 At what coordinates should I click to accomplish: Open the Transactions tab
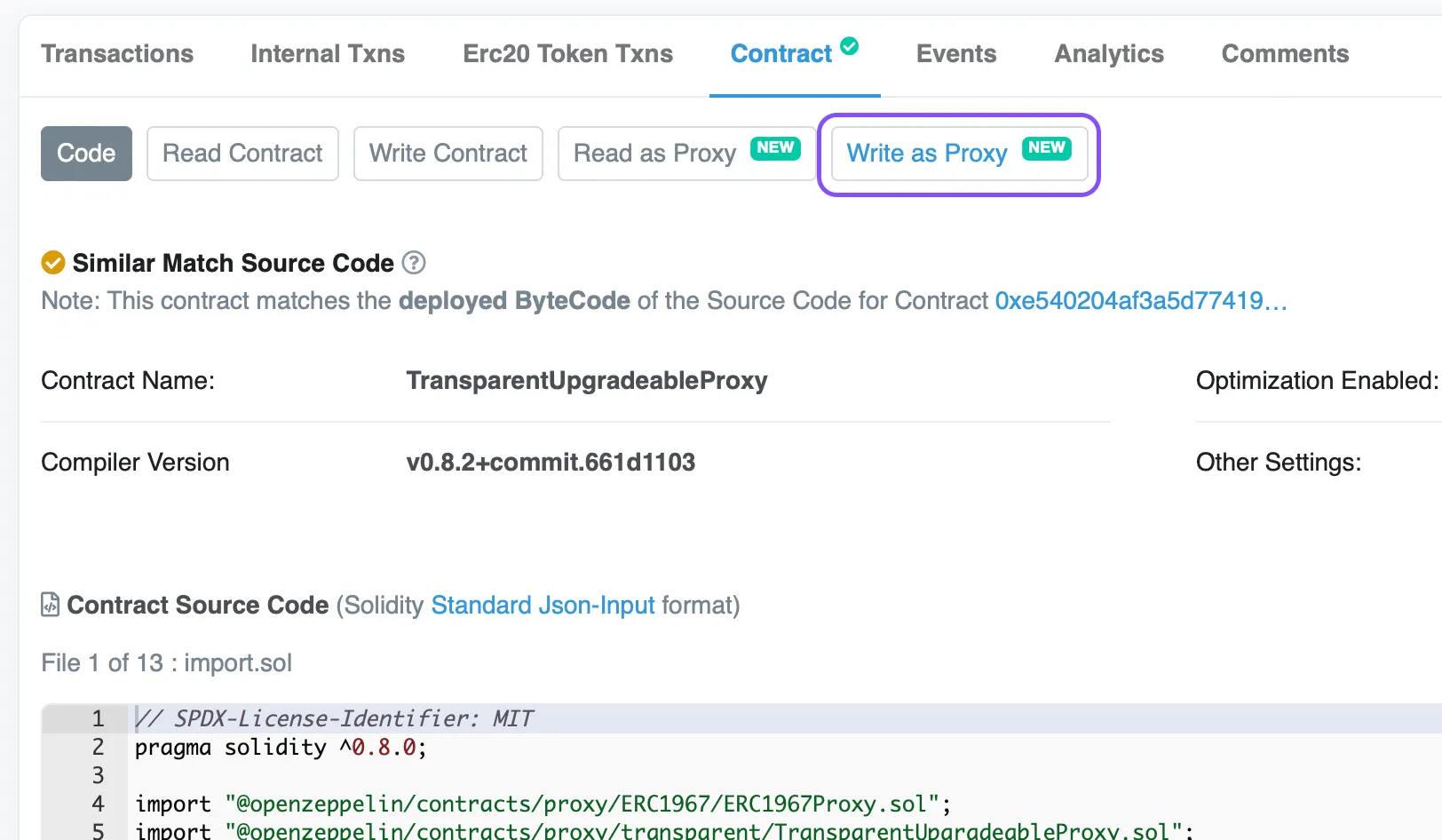click(x=117, y=54)
